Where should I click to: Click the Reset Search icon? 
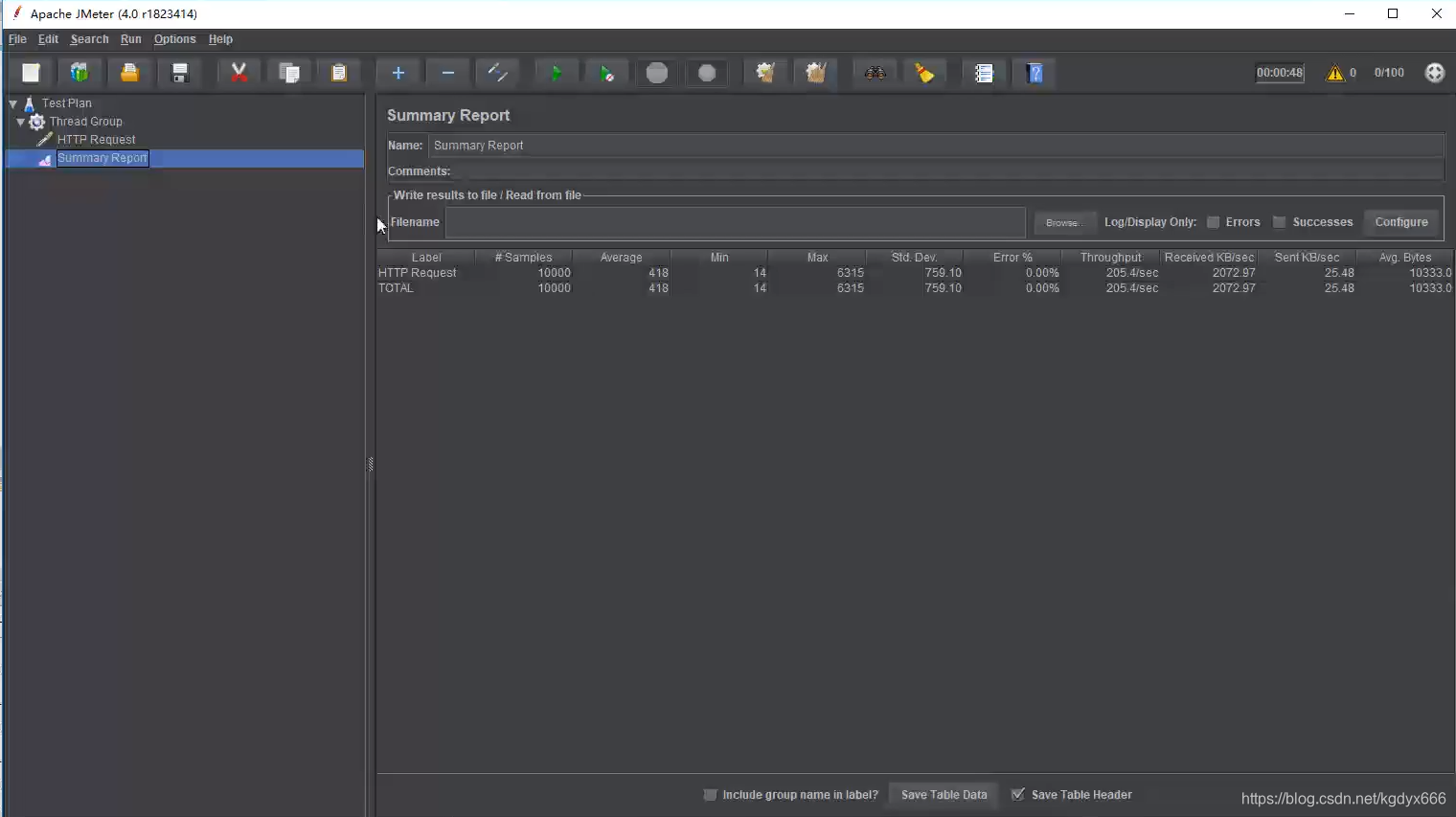click(x=924, y=73)
